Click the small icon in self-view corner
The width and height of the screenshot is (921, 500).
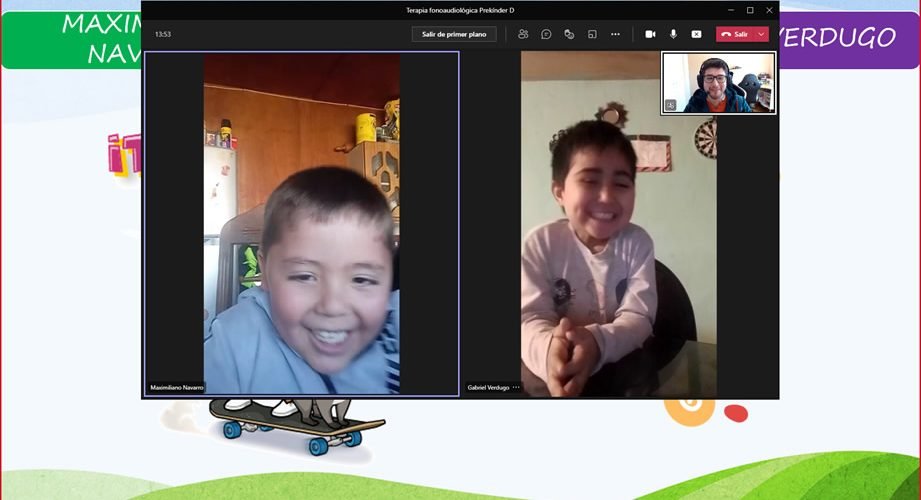point(670,105)
